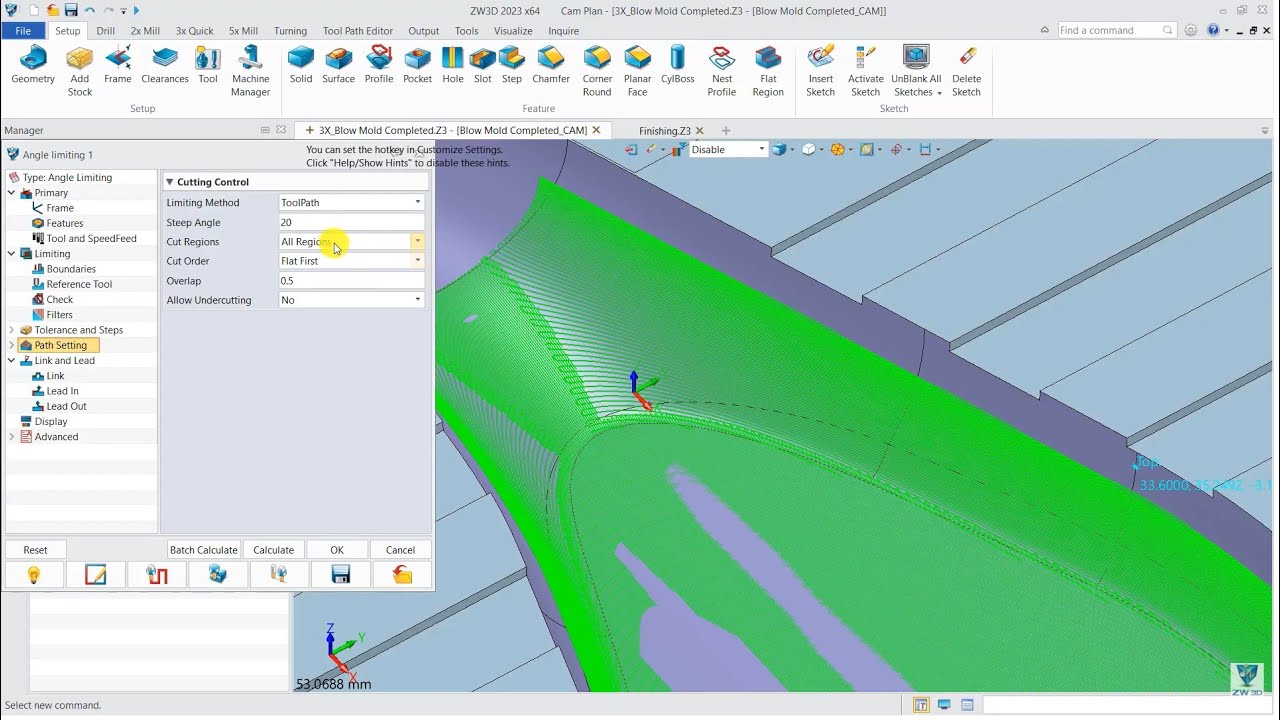Click the floppy disk save icon in dialog

click(x=340, y=575)
